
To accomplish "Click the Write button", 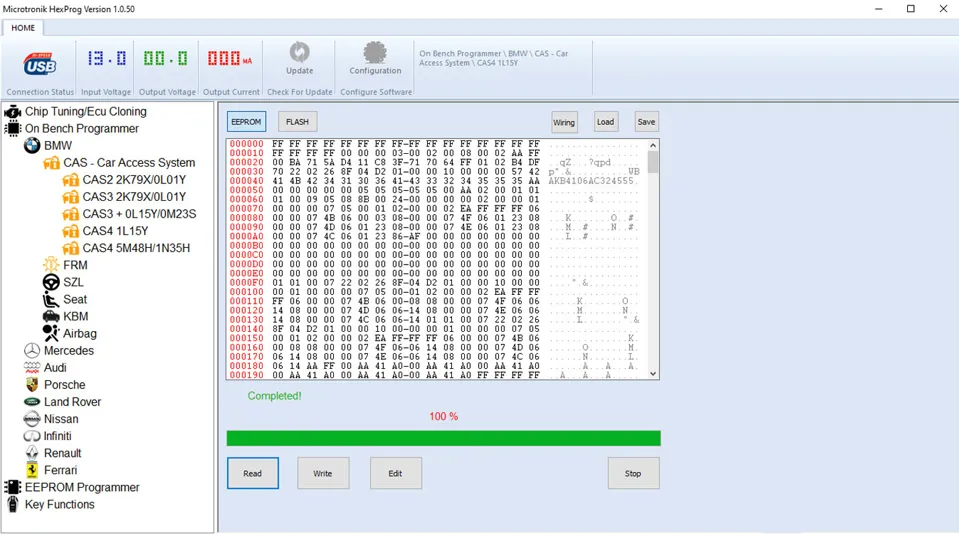I will tap(323, 473).
